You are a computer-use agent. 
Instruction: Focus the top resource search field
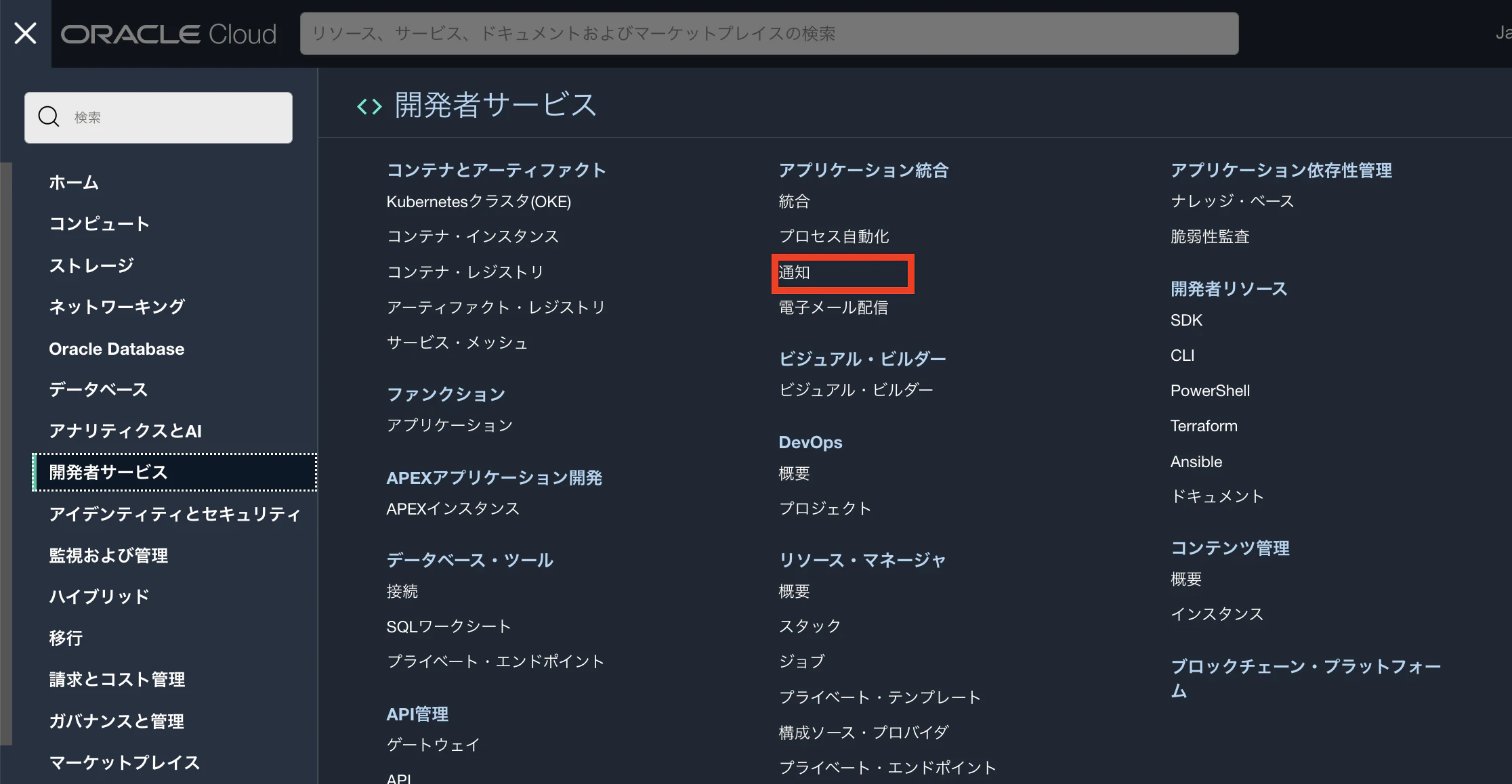coord(769,33)
